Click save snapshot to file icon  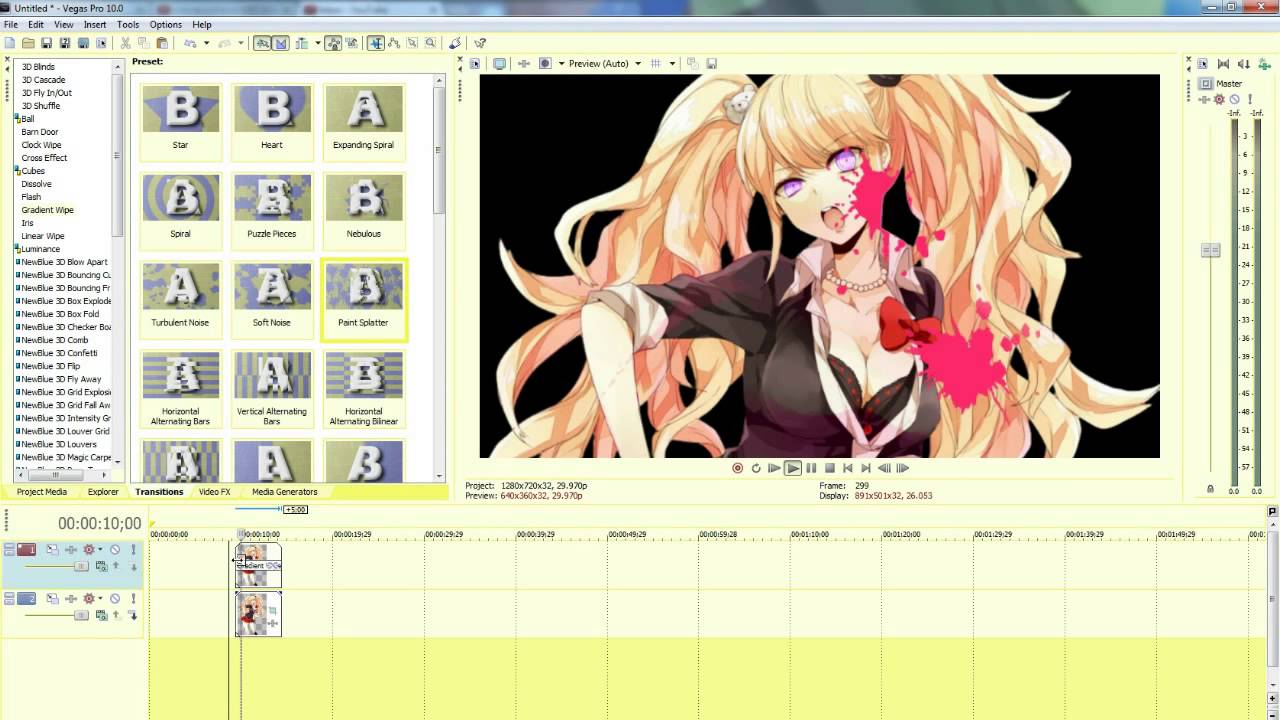coord(711,64)
